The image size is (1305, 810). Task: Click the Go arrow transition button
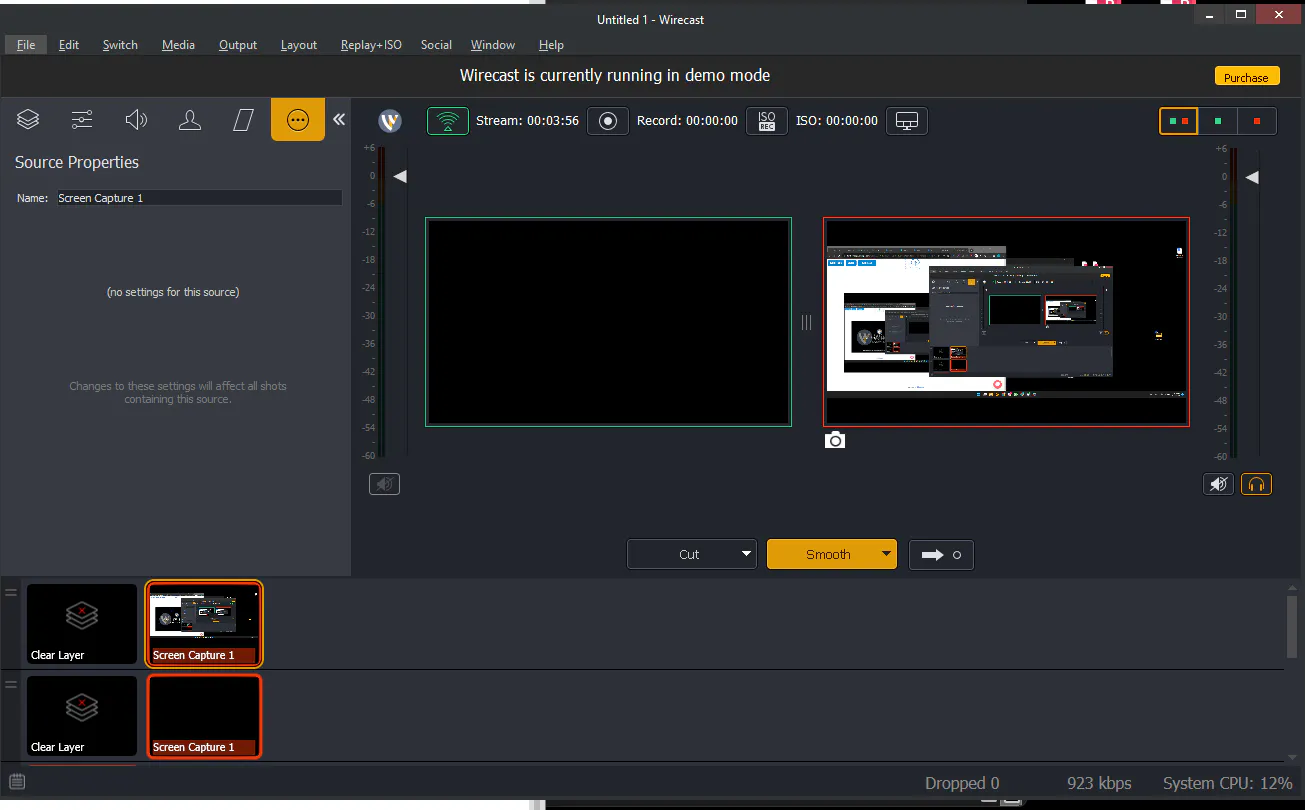(941, 555)
